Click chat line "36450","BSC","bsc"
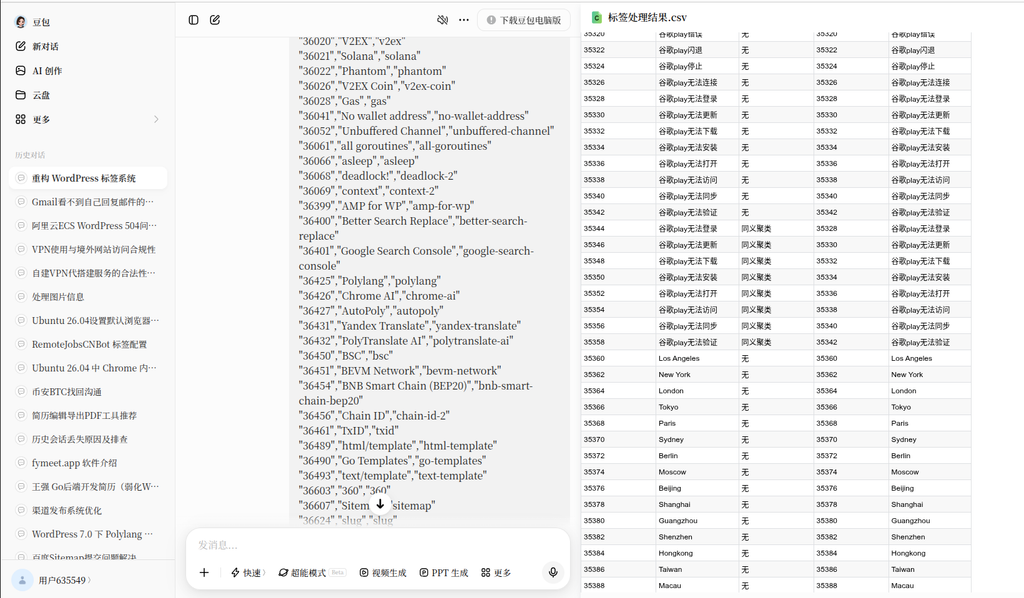 click(x=345, y=356)
